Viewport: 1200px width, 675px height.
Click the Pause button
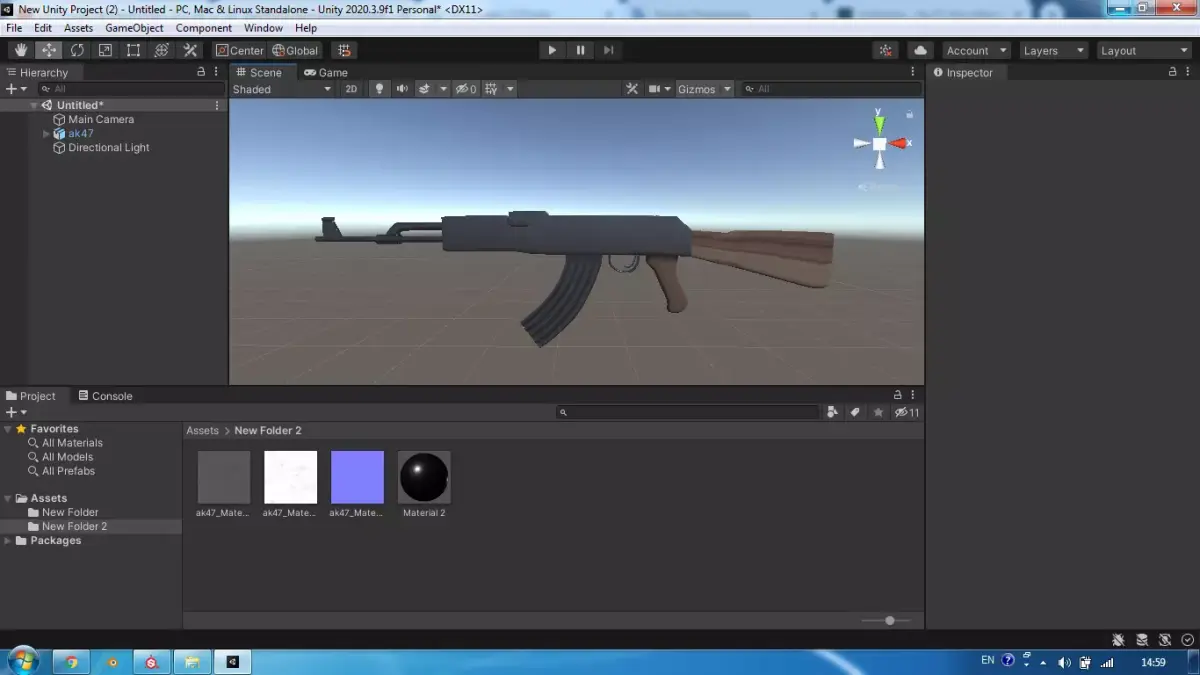(580, 50)
